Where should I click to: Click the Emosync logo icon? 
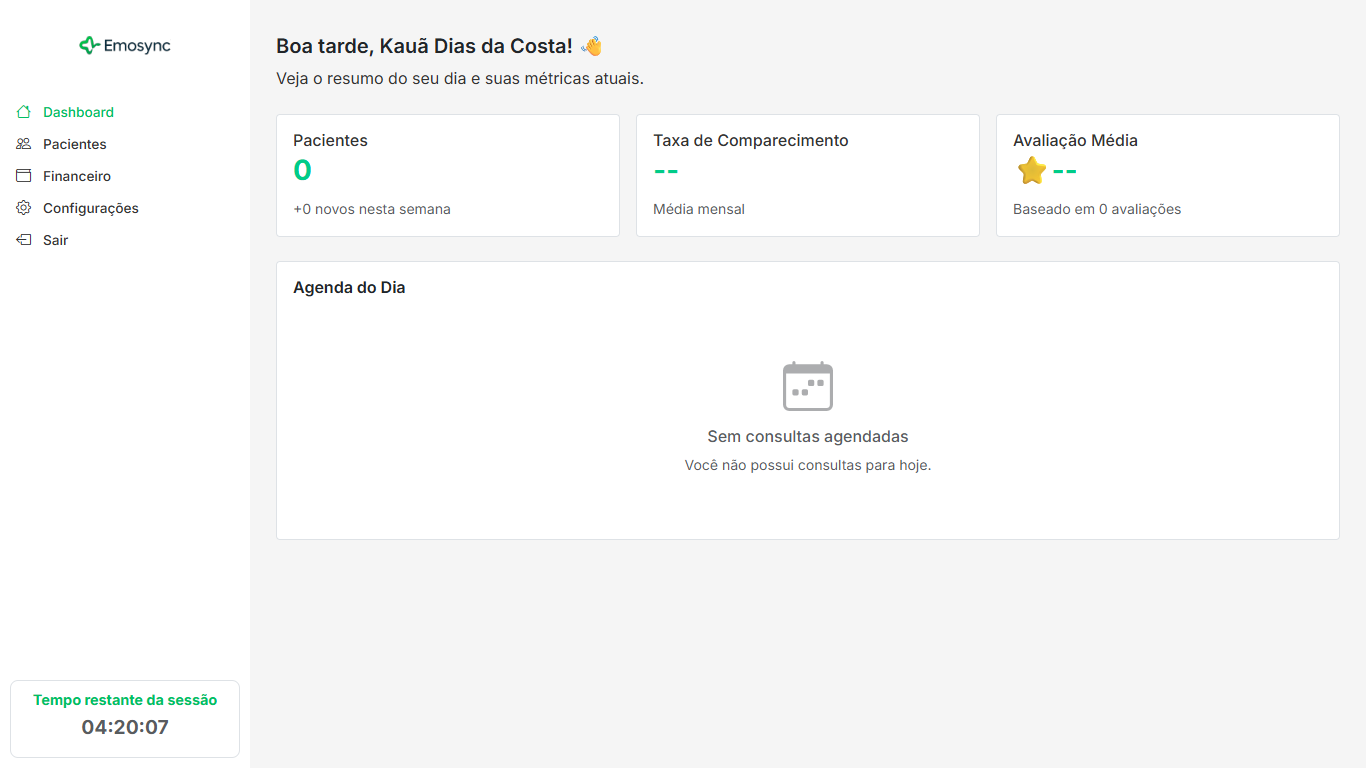(x=88, y=45)
